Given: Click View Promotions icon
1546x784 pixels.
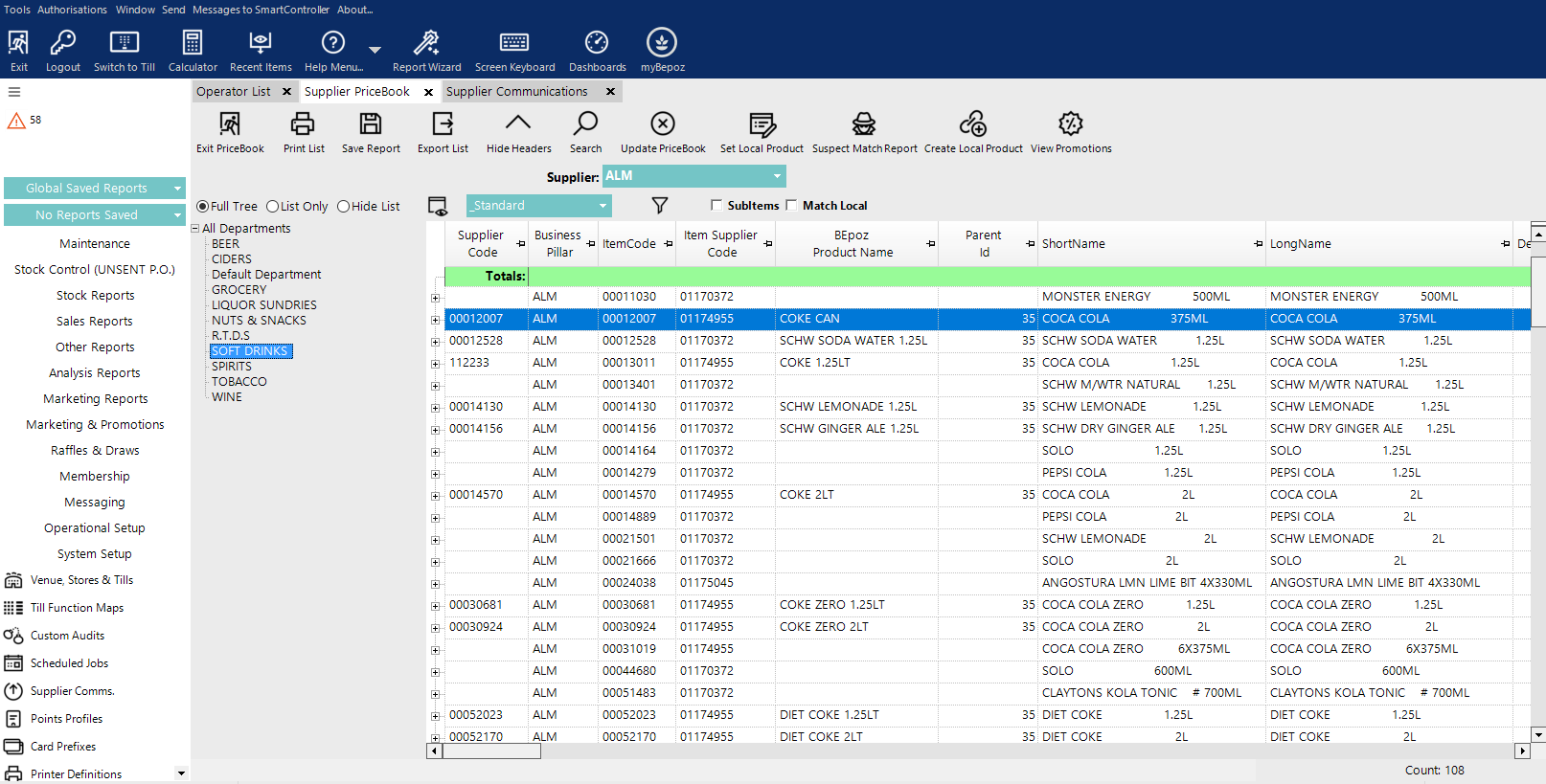Looking at the screenshot, I should 1071,123.
